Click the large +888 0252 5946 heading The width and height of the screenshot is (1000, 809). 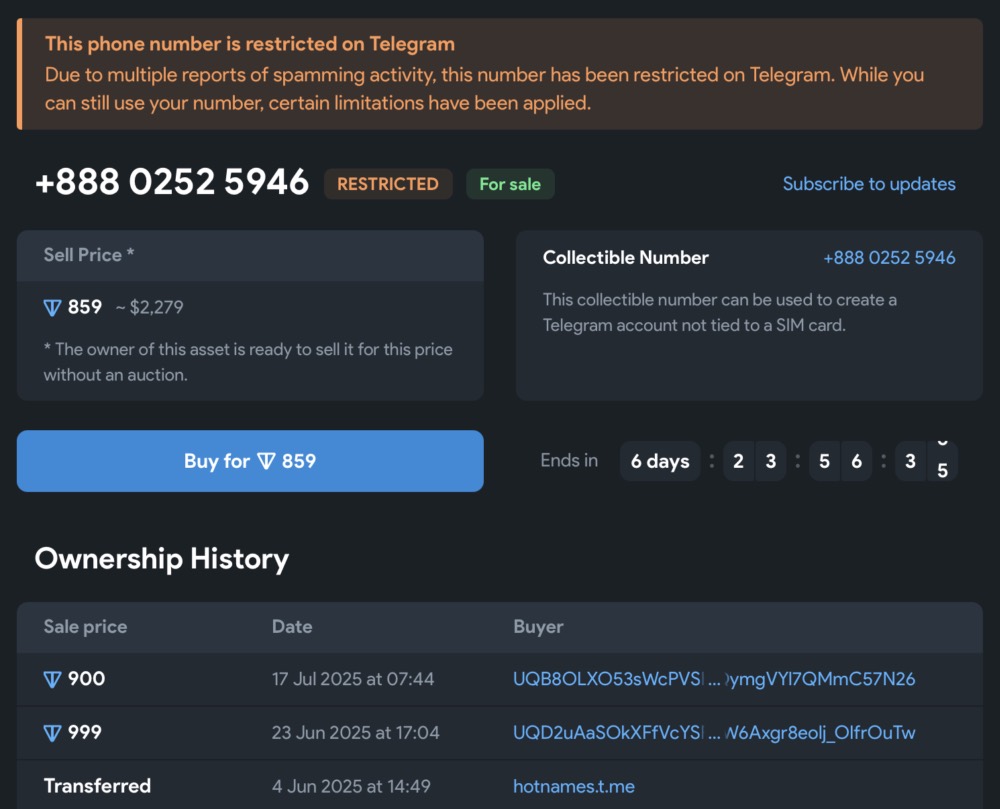[172, 183]
